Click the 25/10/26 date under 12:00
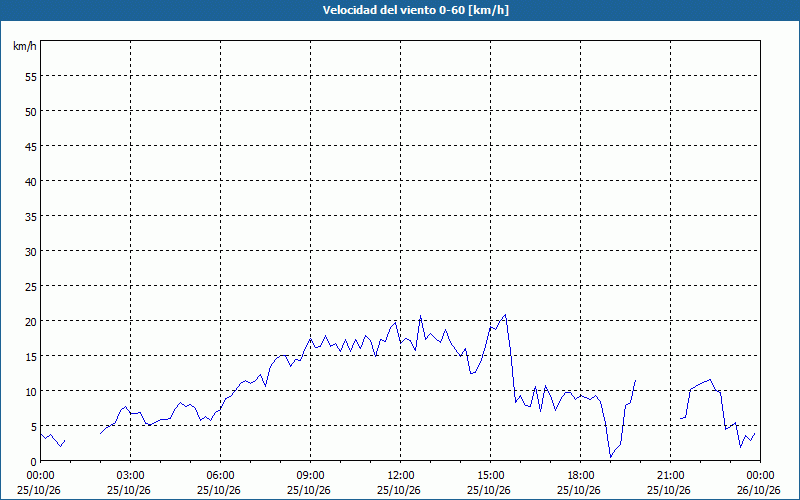 (x=399, y=490)
